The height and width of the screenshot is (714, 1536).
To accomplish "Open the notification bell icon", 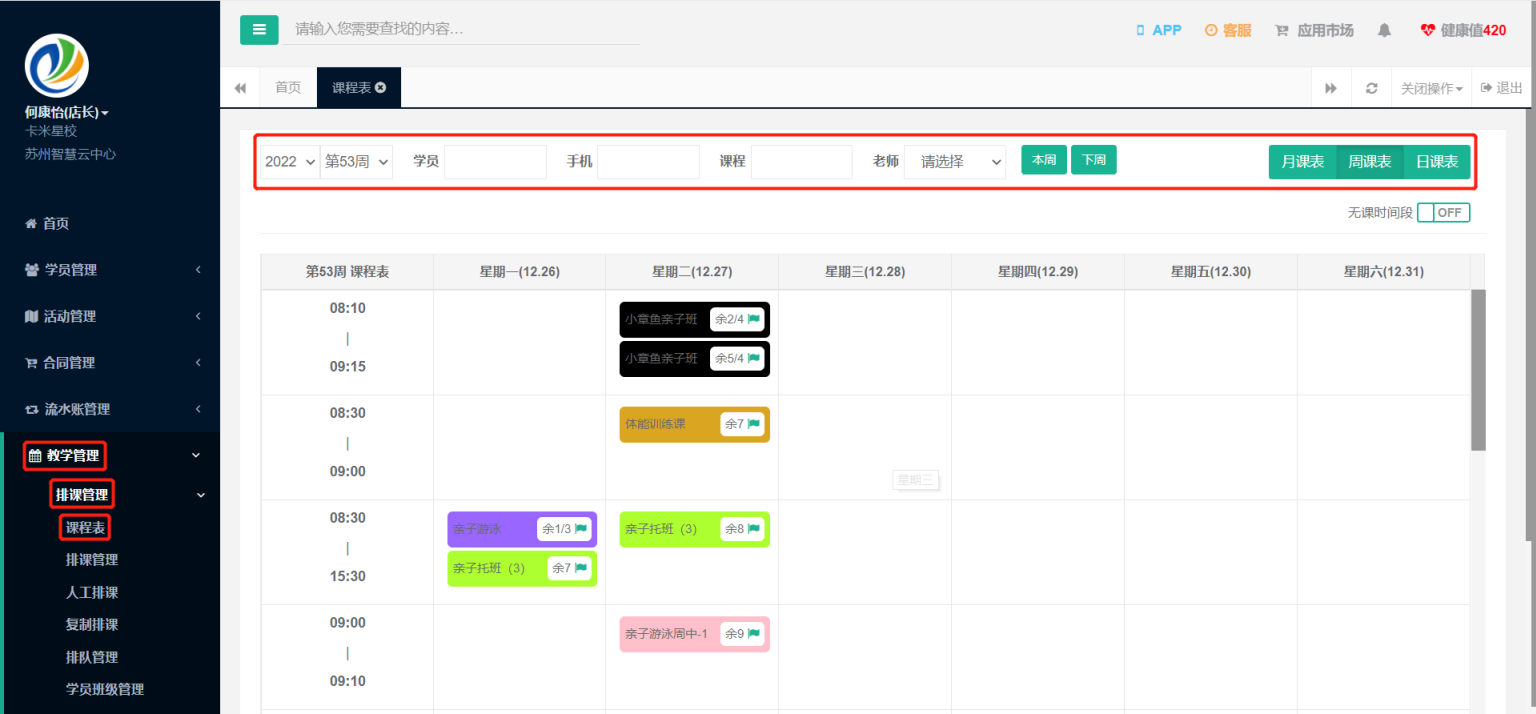I will click(x=1384, y=31).
